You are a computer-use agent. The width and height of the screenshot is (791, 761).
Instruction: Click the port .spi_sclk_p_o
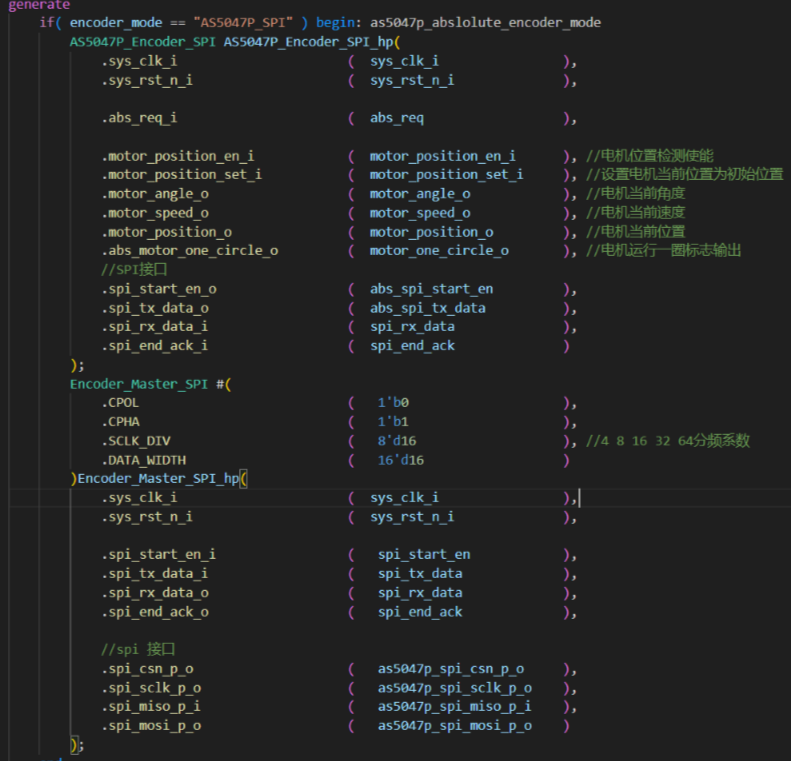click(x=151, y=688)
